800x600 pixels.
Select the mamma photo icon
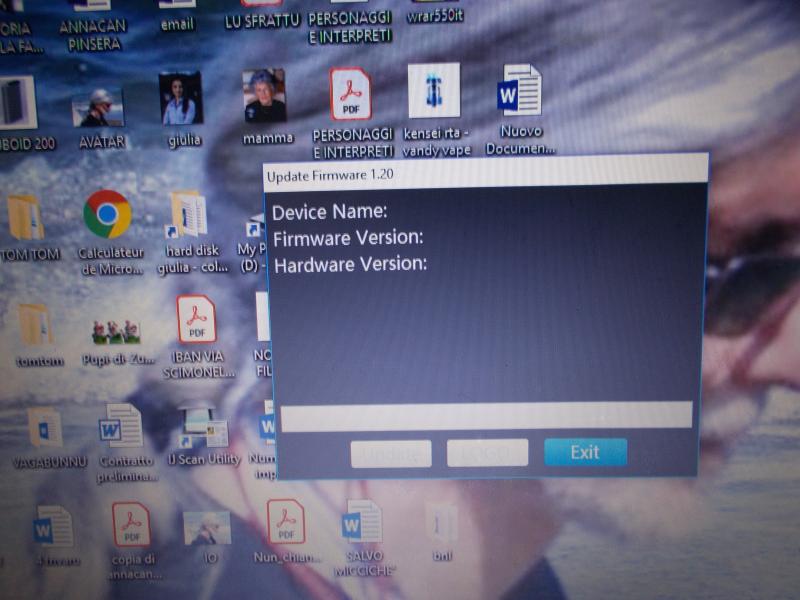pos(264,96)
